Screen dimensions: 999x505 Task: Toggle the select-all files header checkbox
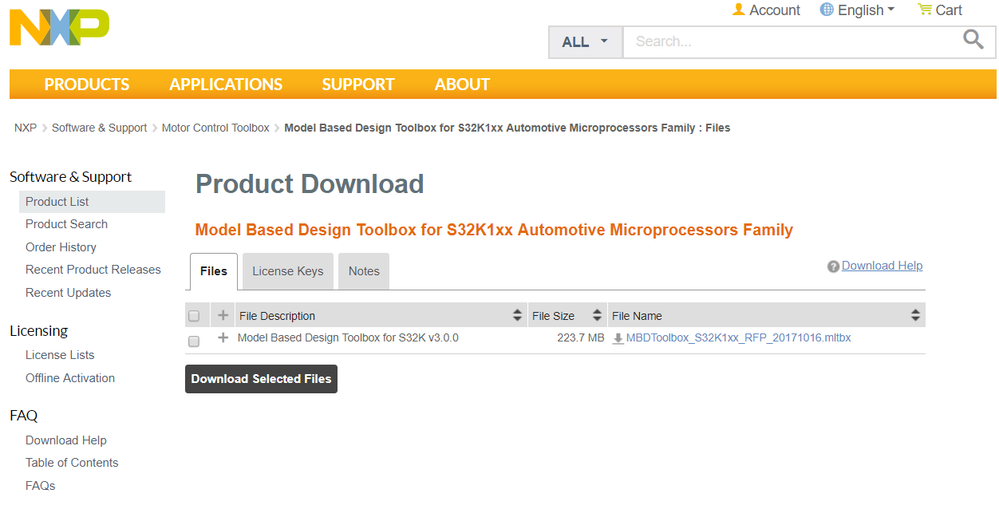point(194,316)
